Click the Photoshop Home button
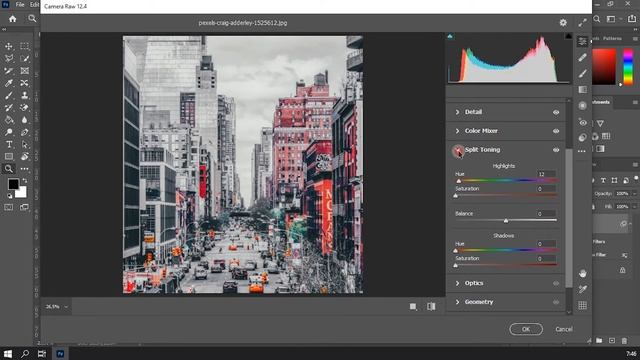 pos(13,19)
